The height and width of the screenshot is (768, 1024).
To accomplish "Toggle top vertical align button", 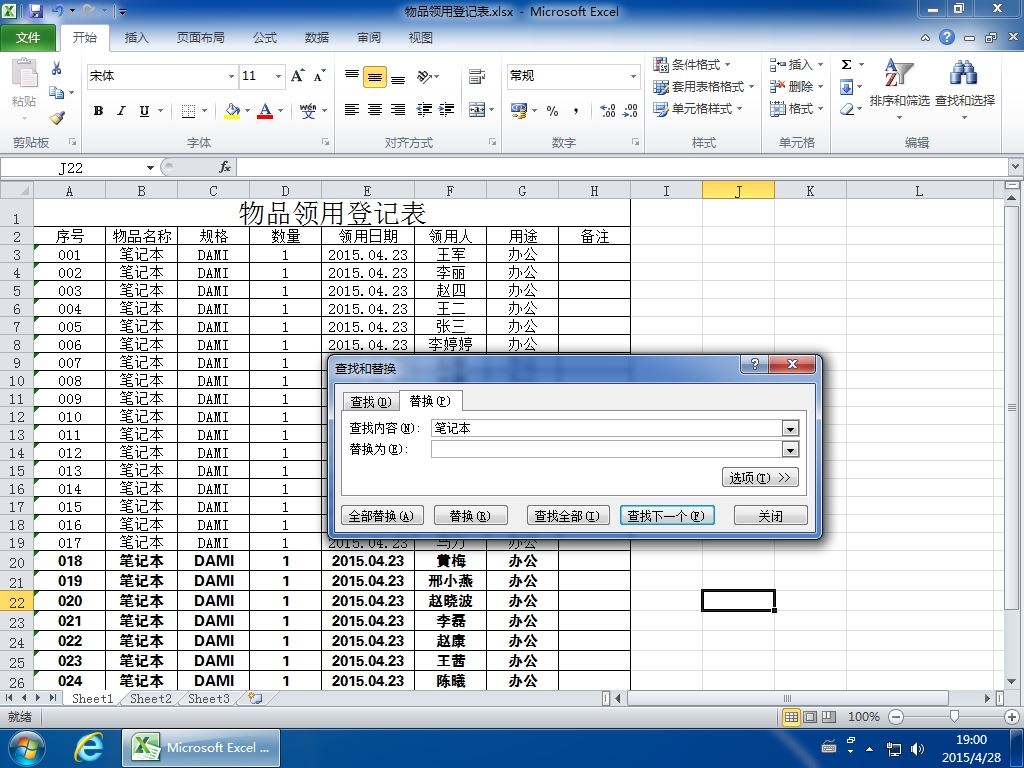I will pos(352,76).
